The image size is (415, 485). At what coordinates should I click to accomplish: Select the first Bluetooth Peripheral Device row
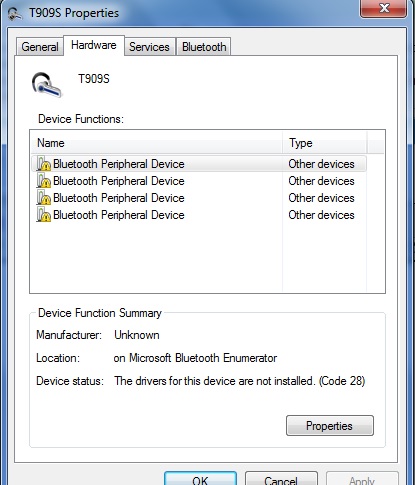[199, 164]
